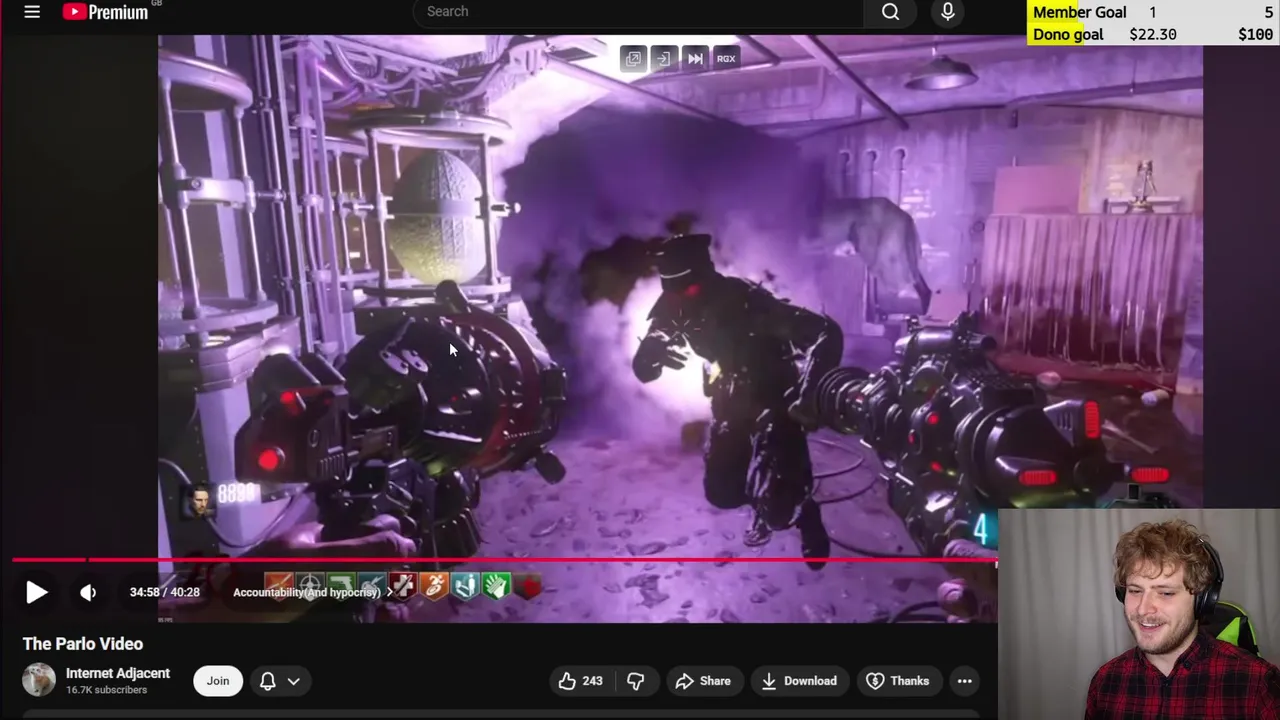Screen dimensions: 1280x720
Task: Click the video title 'The Parlo Video'
Action: (83, 644)
